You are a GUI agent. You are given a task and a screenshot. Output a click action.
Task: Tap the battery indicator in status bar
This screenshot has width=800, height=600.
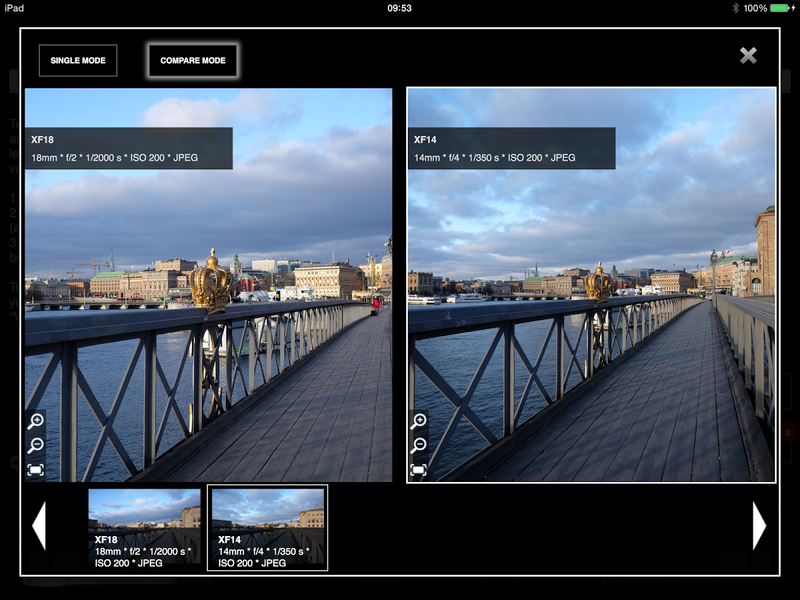pyautogui.click(x=782, y=8)
